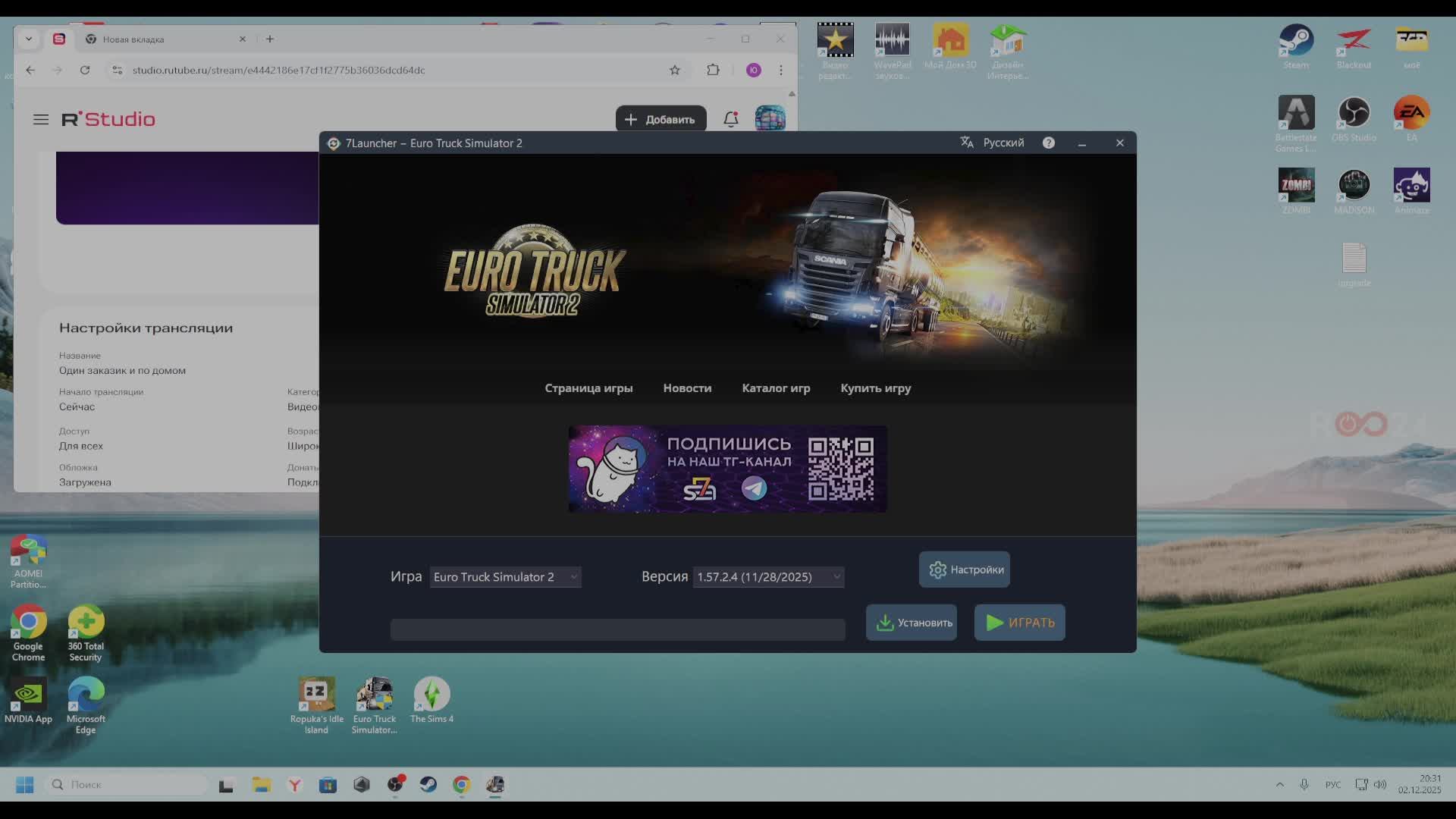Open the RStudio hamburger menu
Image resolution: width=1456 pixels, height=819 pixels.
click(41, 119)
